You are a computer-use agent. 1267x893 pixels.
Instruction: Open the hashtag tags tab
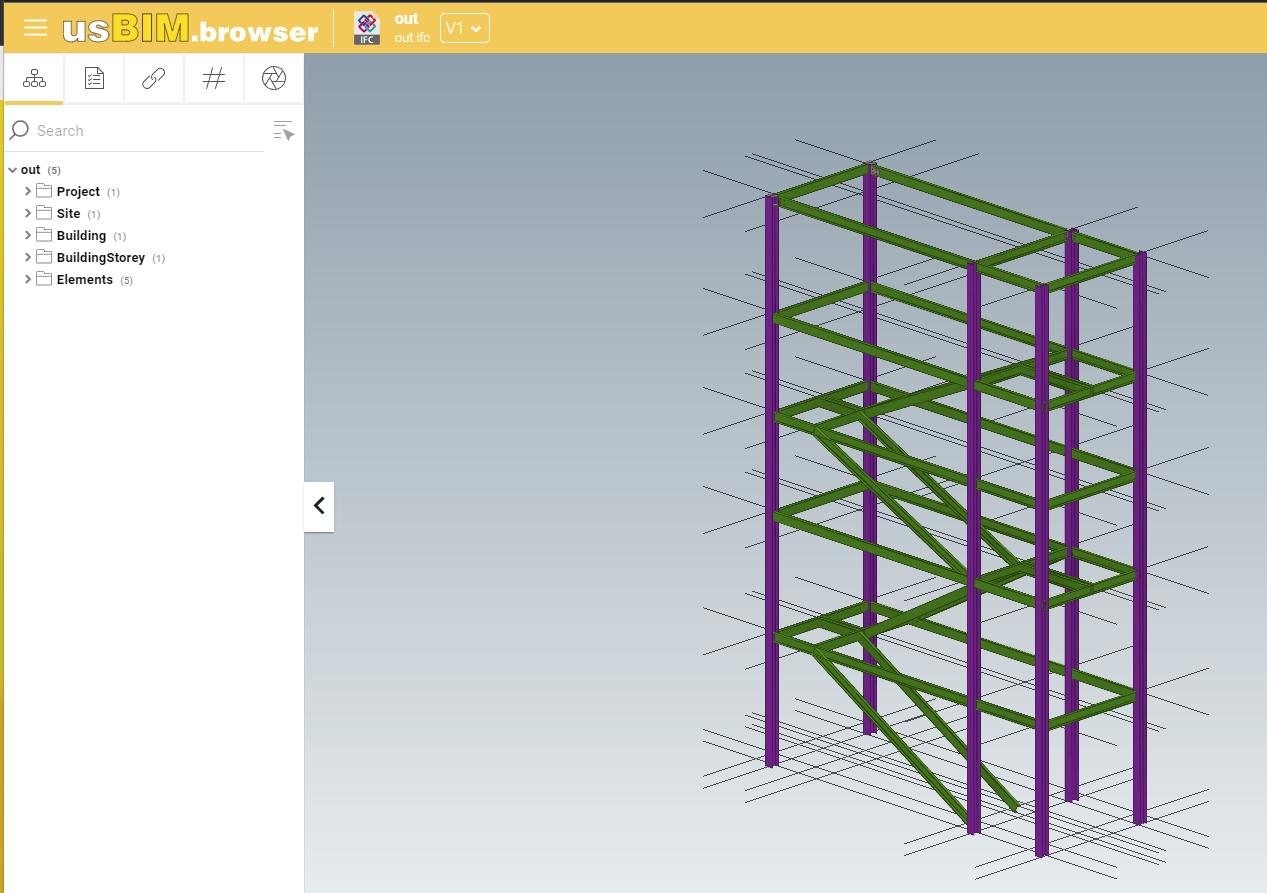[x=214, y=79]
